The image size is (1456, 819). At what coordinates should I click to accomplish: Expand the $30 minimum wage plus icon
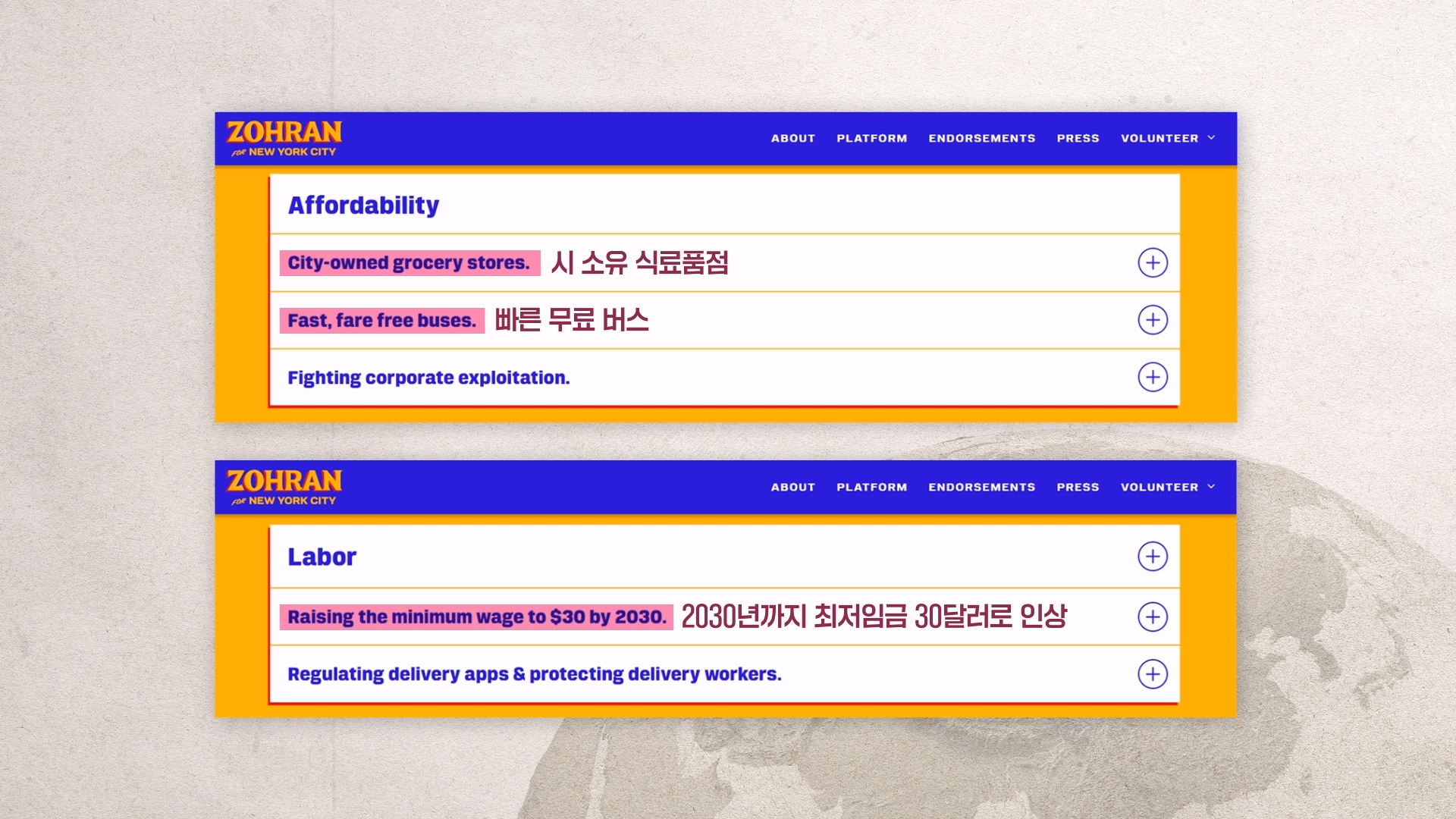point(1153,617)
